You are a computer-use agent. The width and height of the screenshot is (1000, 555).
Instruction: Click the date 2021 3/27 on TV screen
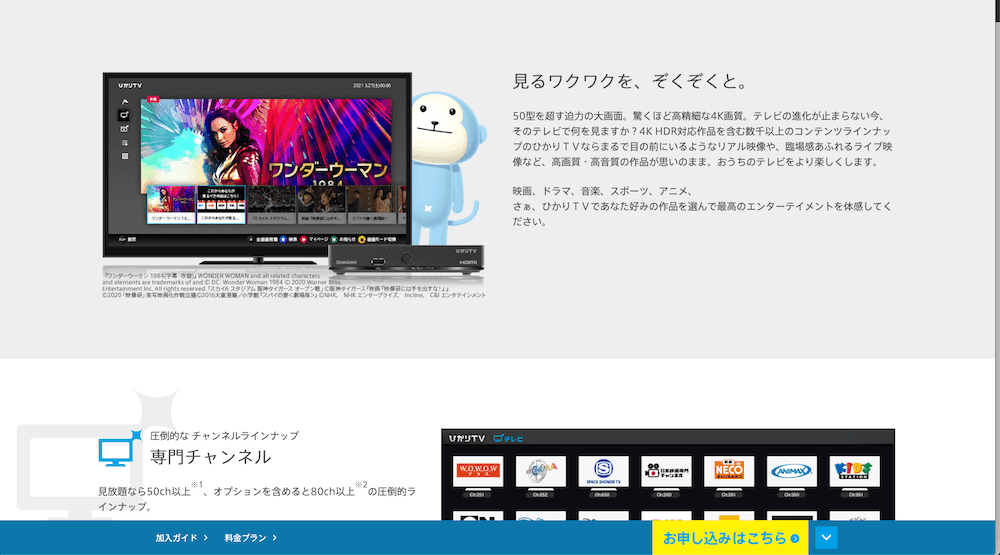pos(372,85)
